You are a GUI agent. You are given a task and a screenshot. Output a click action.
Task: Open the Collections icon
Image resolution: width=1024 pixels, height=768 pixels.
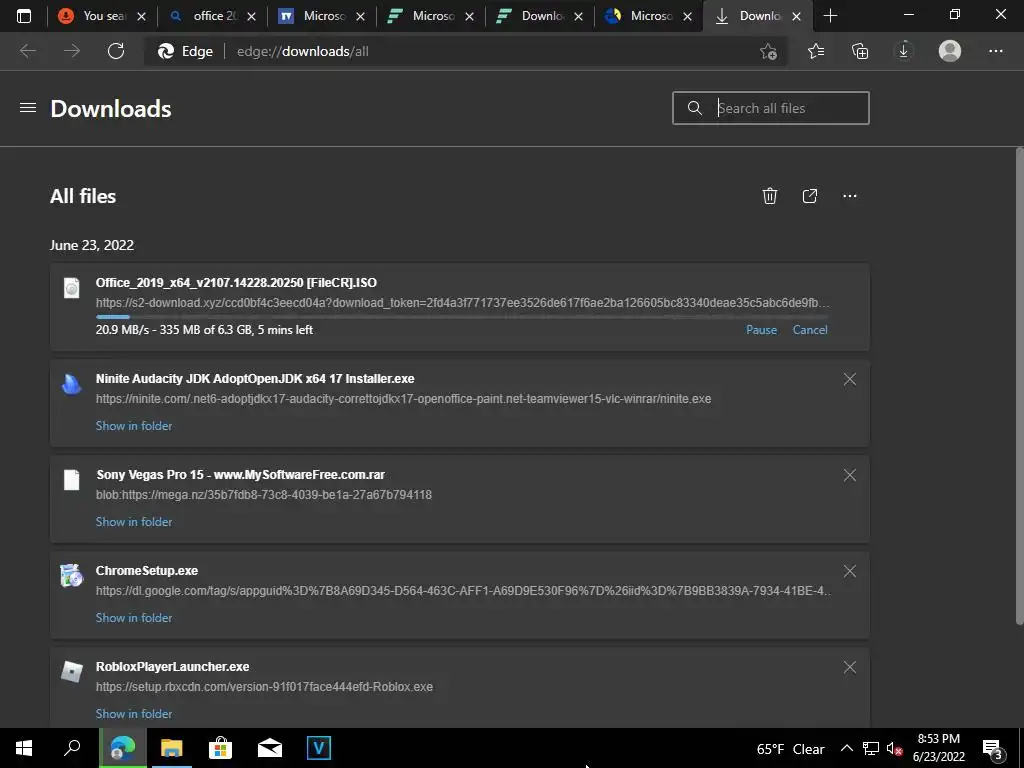click(860, 51)
